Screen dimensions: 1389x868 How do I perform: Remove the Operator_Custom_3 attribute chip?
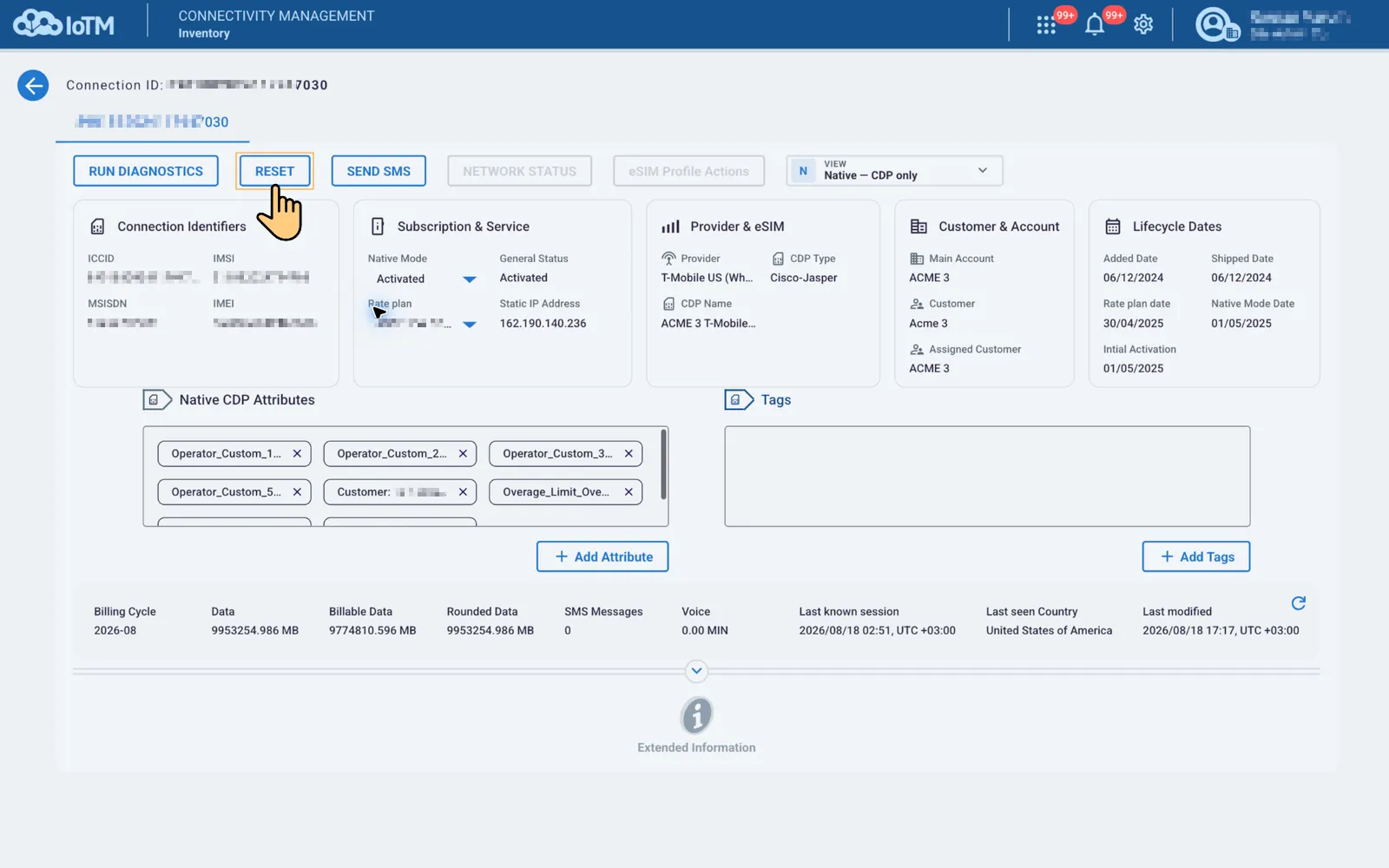[629, 454]
